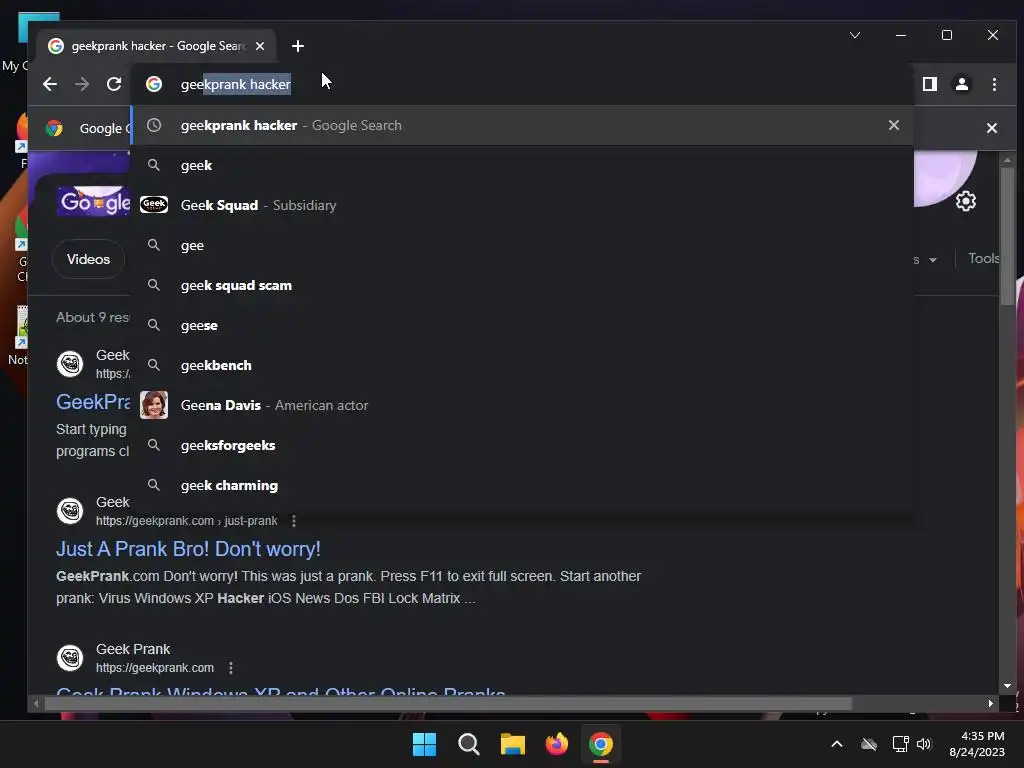
Task: Choose the 'geekbench' suggestion
Action: (522, 365)
